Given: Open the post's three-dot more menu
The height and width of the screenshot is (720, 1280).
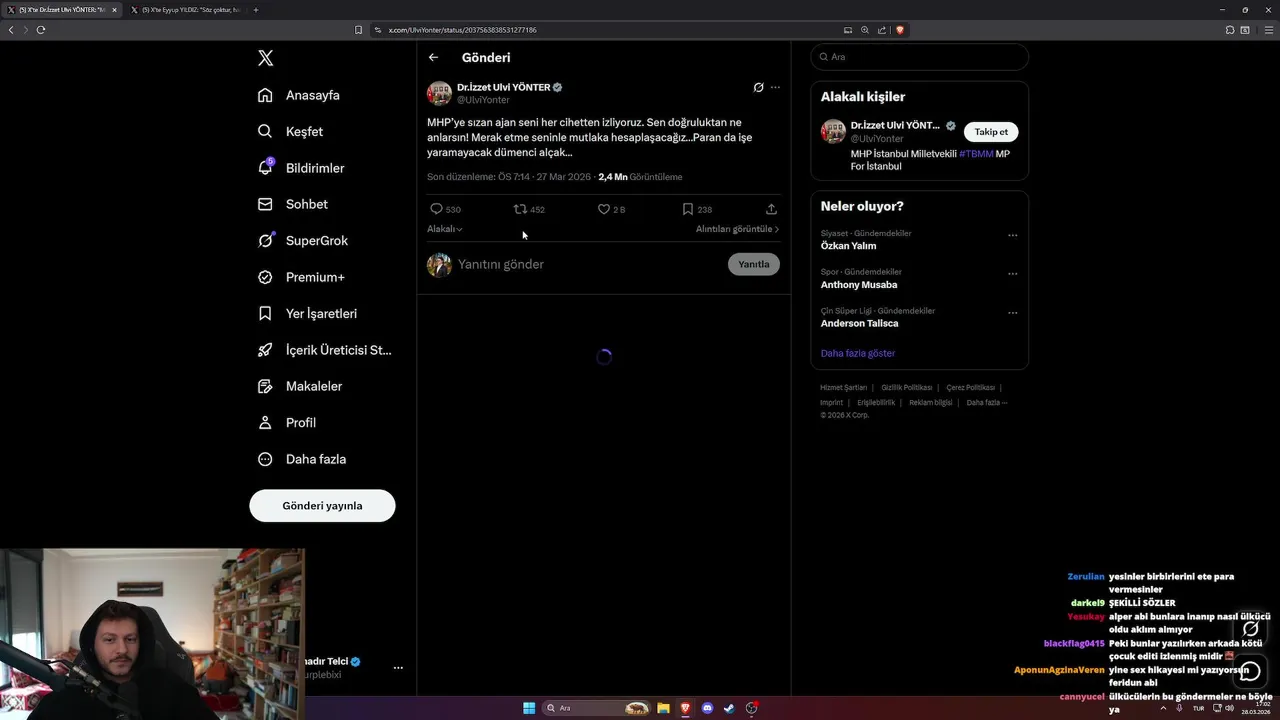Looking at the screenshot, I should (775, 87).
